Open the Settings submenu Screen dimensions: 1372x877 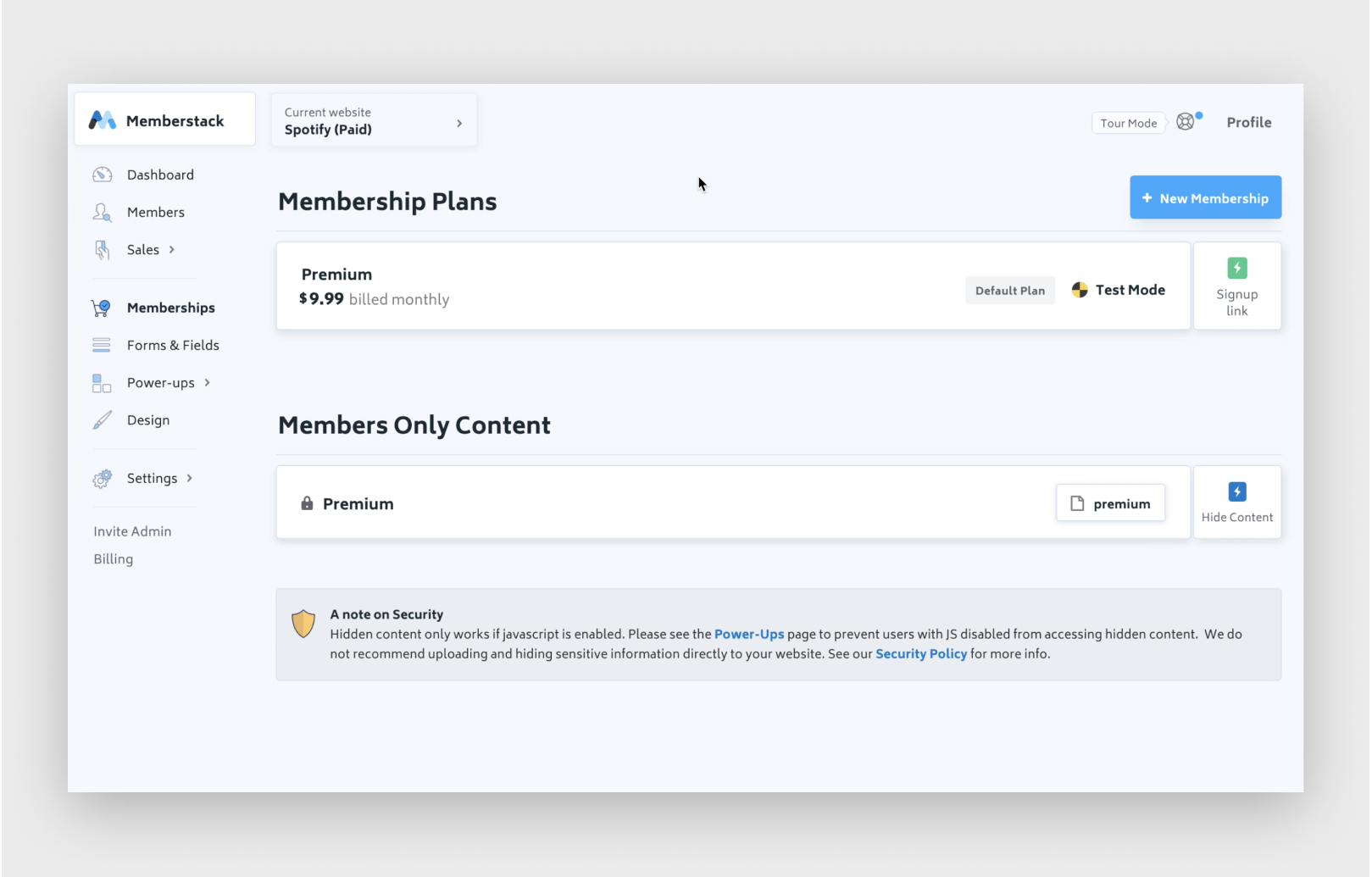pos(152,478)
